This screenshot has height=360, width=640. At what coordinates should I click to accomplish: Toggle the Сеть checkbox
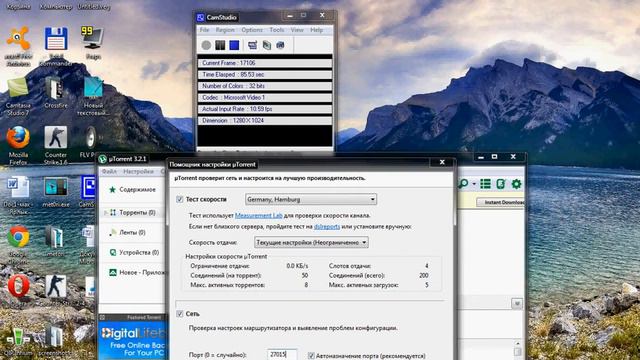click(180, 313)
